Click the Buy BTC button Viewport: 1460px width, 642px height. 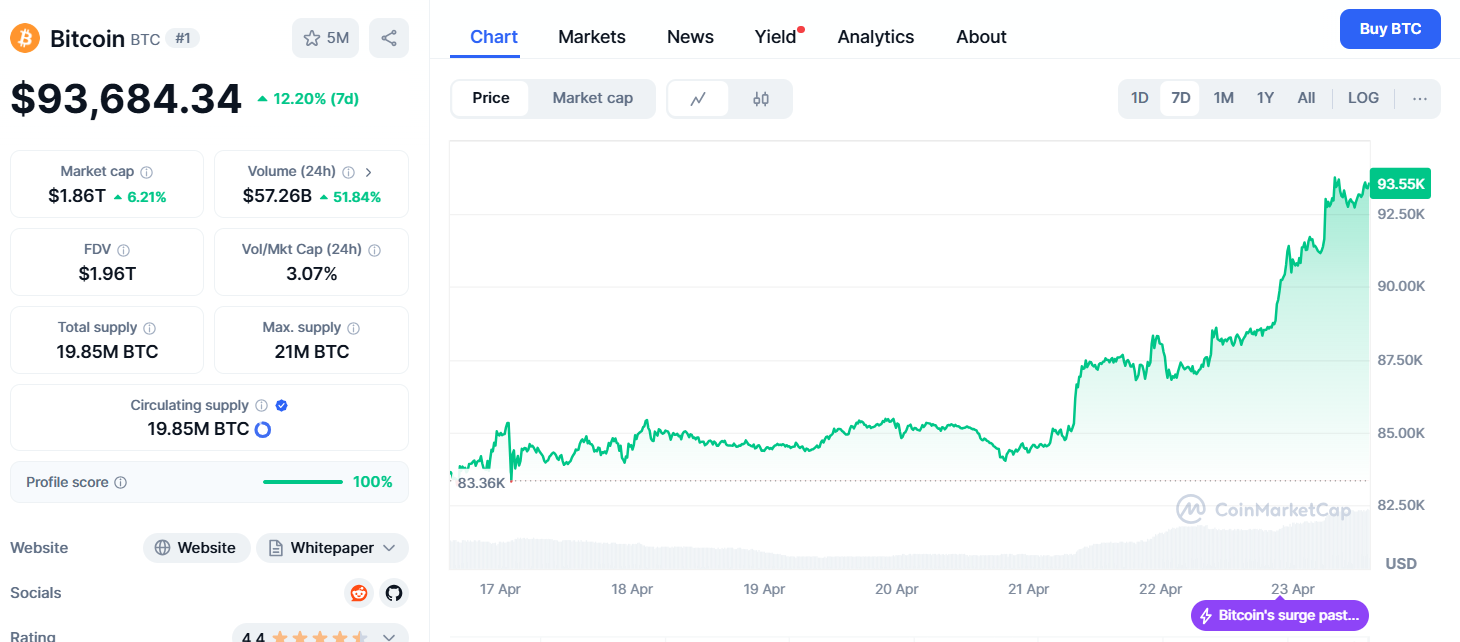click(1390, 29)
